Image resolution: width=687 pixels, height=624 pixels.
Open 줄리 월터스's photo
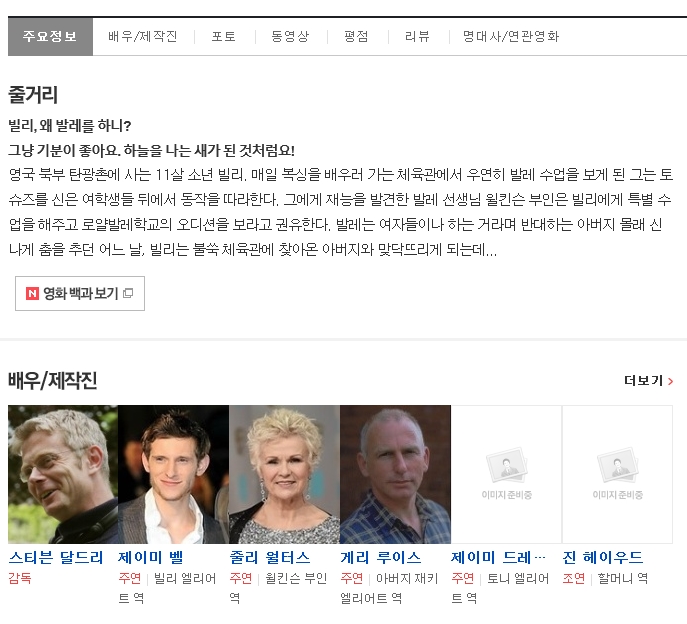tap(284, 475)
